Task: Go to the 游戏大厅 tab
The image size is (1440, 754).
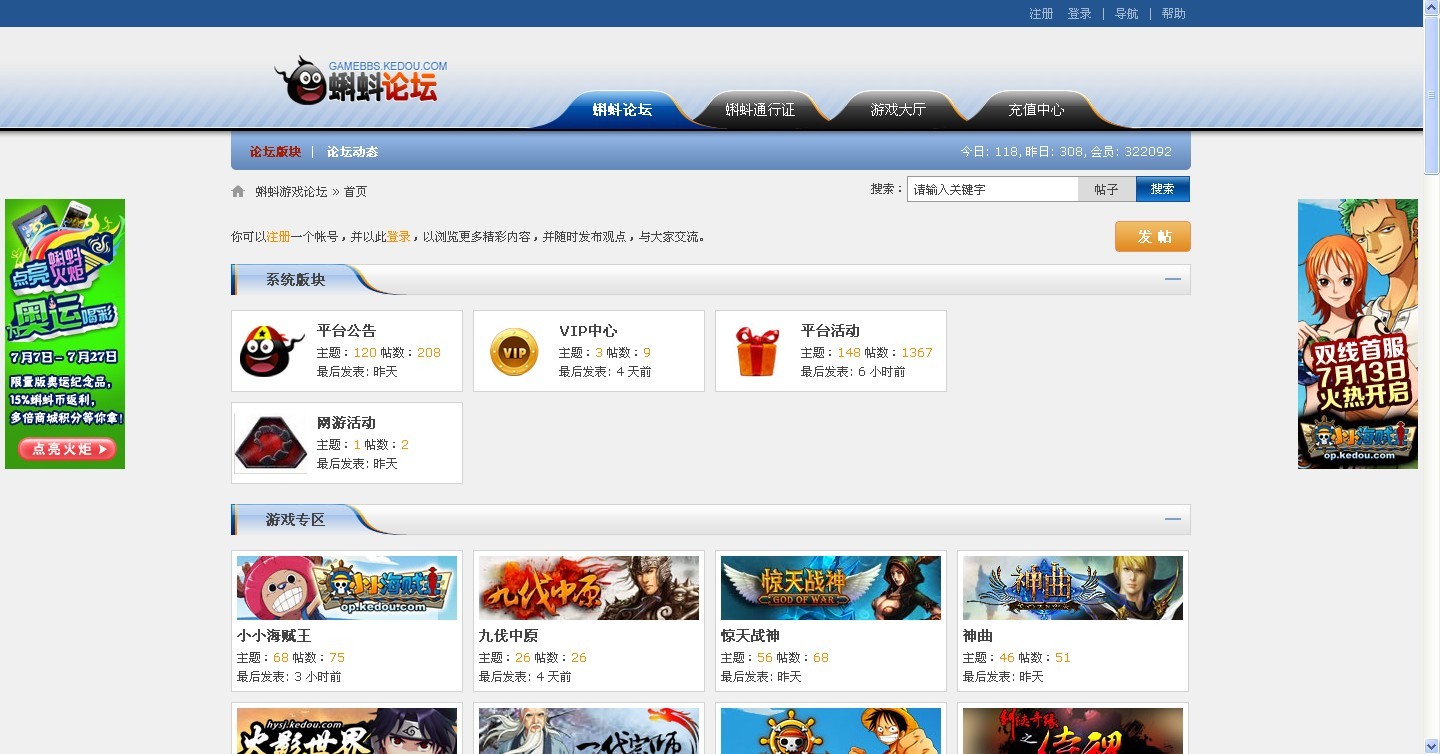Action: coord(898,110)
